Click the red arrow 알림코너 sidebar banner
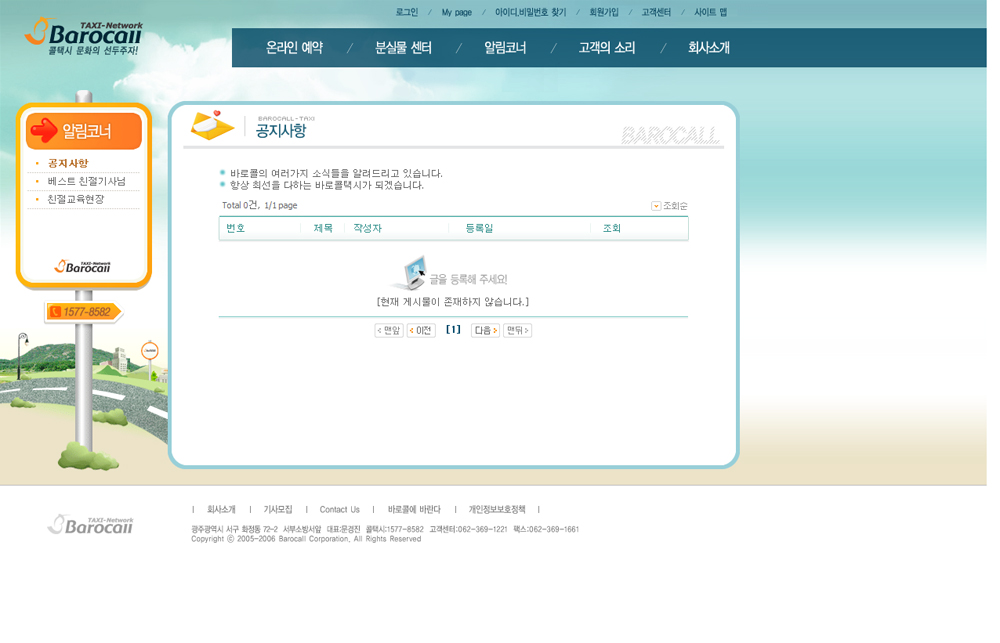This screenshot has width=1000, height=643. coord(84,131)
